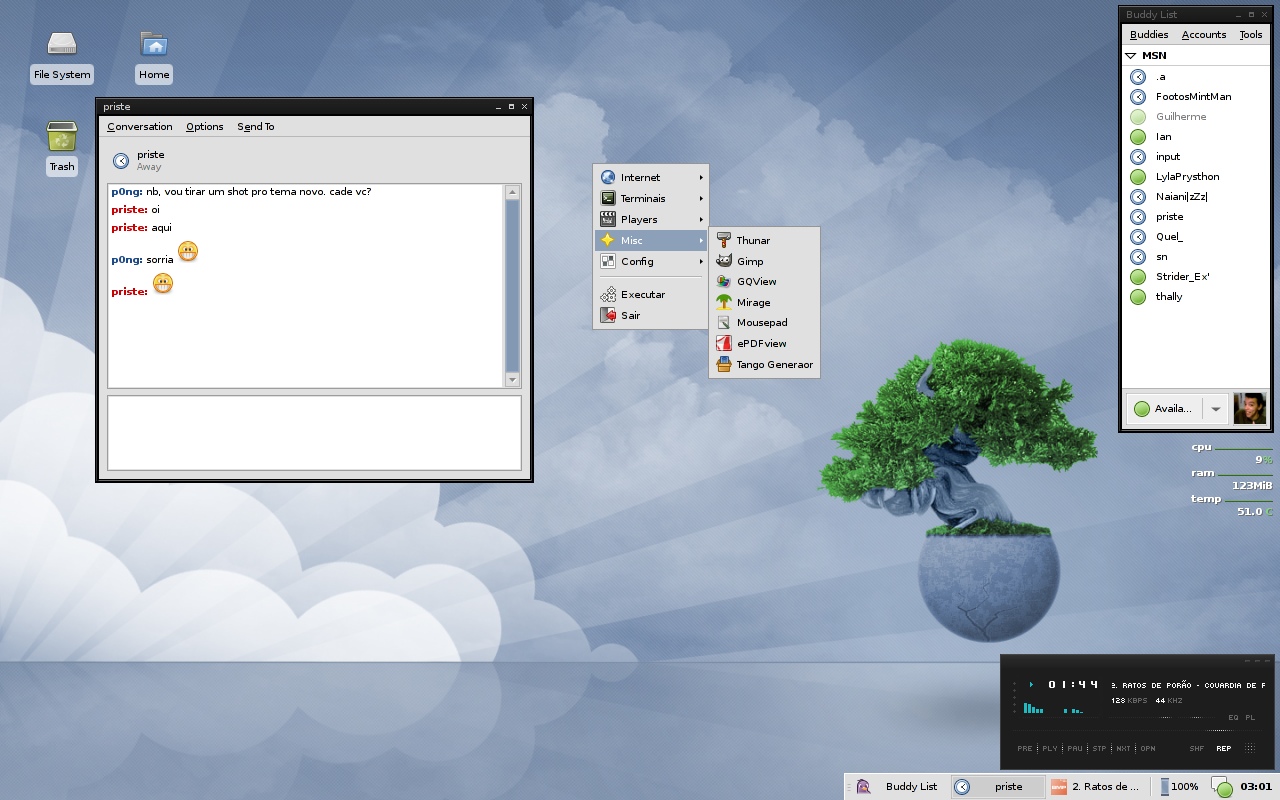Click the green icon beside Strider_Ex'

(x=1138, y=277)
